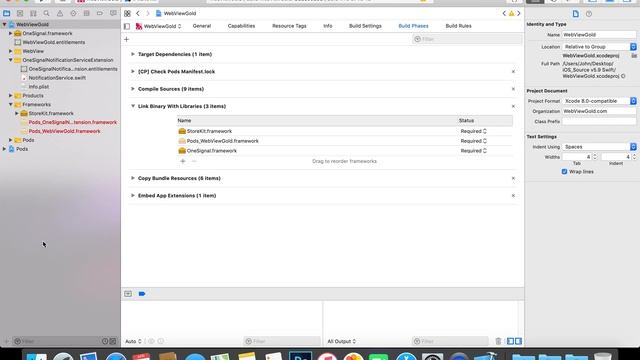Expand the Products group
Screen dimensions: 640x360
[x=11, y=96]
